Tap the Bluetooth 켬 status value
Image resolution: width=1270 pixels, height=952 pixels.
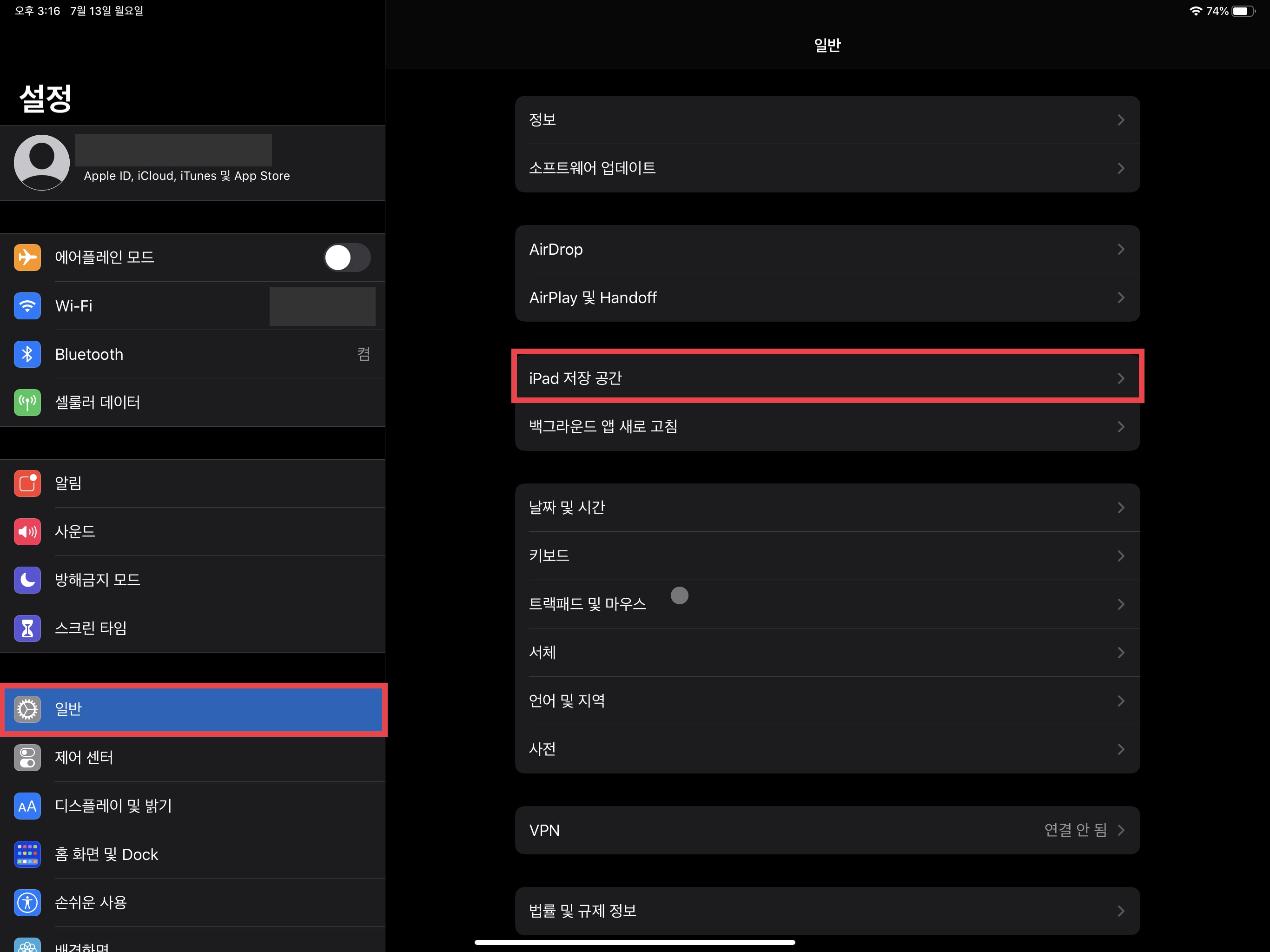[x=364, y=354]
